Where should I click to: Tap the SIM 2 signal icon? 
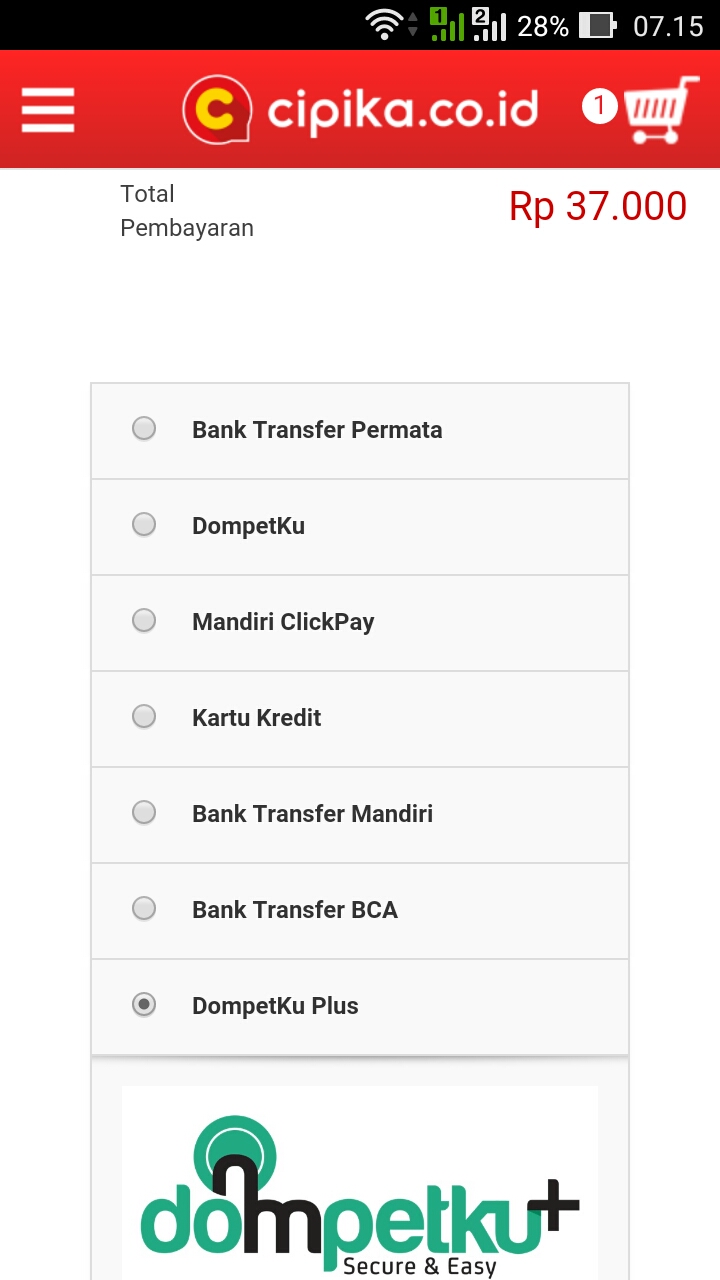tap(489, 24)
